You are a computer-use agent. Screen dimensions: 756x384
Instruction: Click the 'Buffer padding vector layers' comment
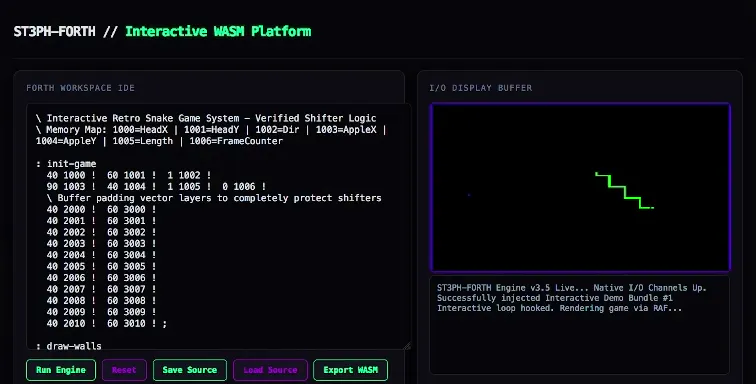214,198
